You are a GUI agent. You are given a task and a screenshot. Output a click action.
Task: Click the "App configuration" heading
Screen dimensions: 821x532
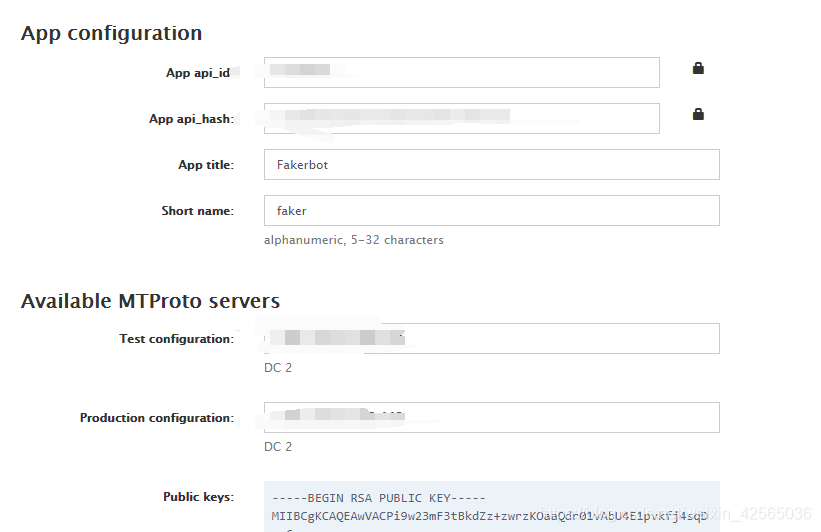[x=111, y=33]
